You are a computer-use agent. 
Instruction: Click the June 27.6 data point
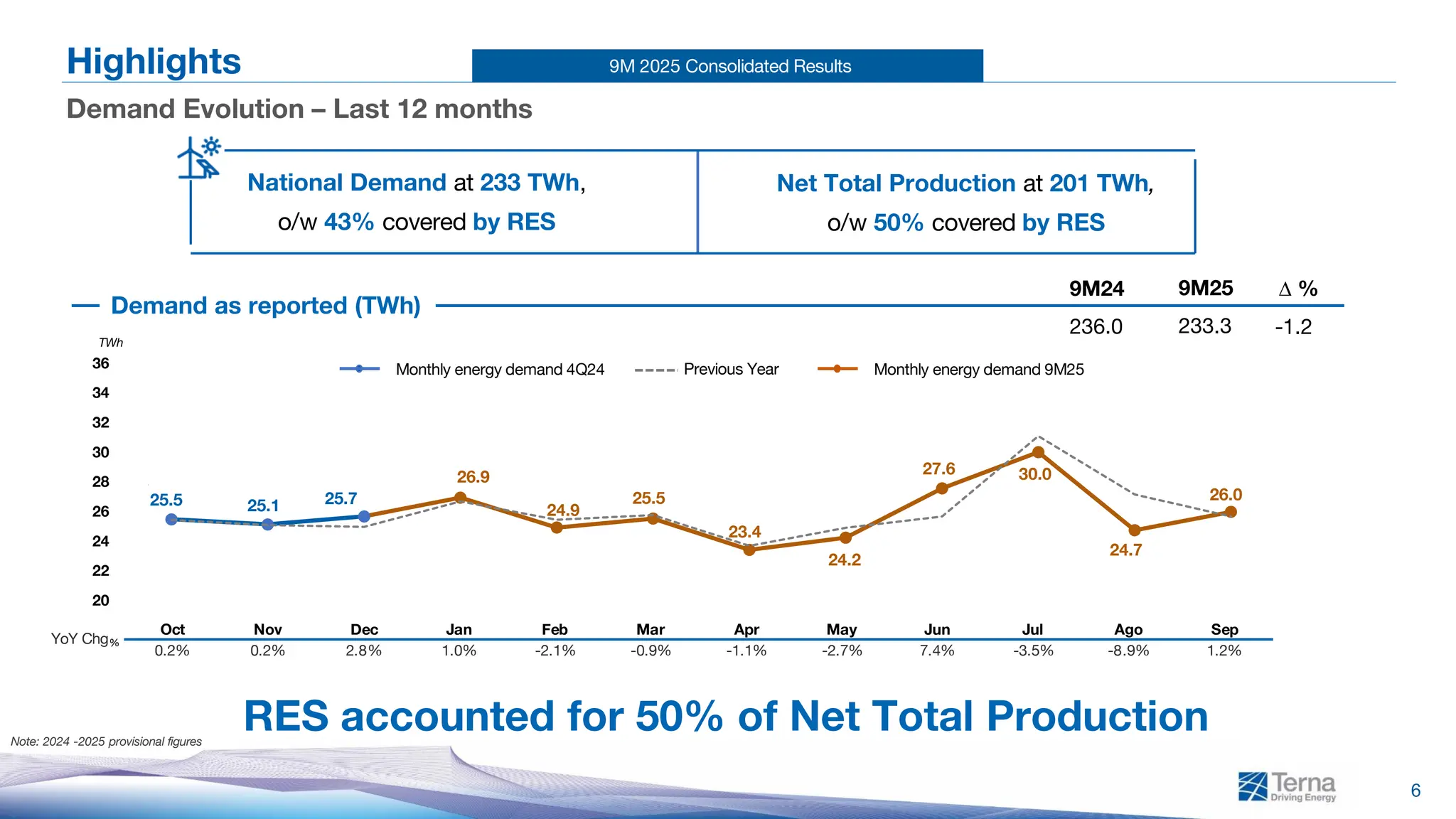pyautogui.click(x=942, y=488)
